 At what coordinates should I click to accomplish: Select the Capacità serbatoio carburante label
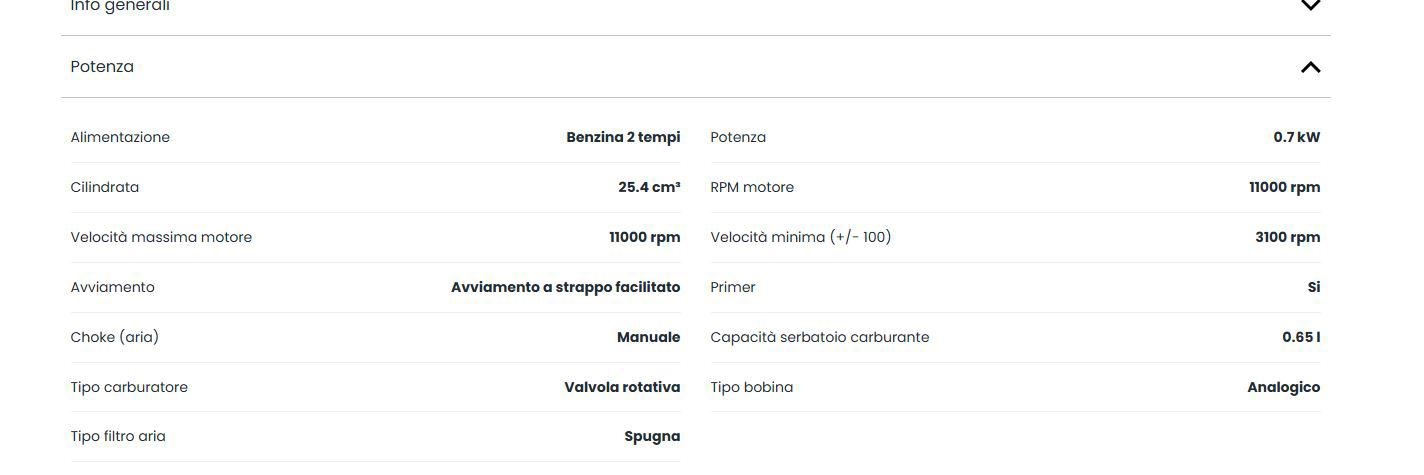pos(820,337)
